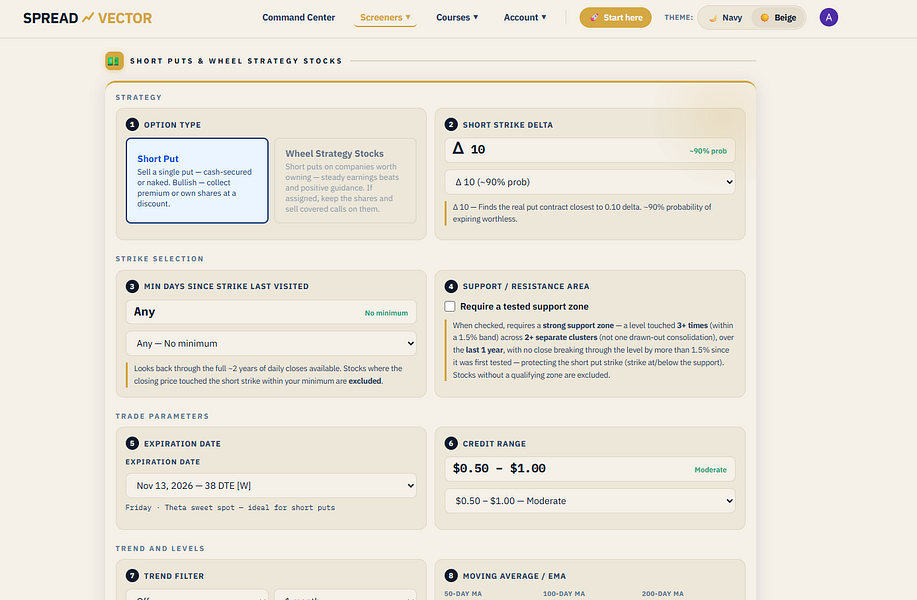
Task: Select the Wheel Strategy Stocks option card
Action: click(345, 181)
